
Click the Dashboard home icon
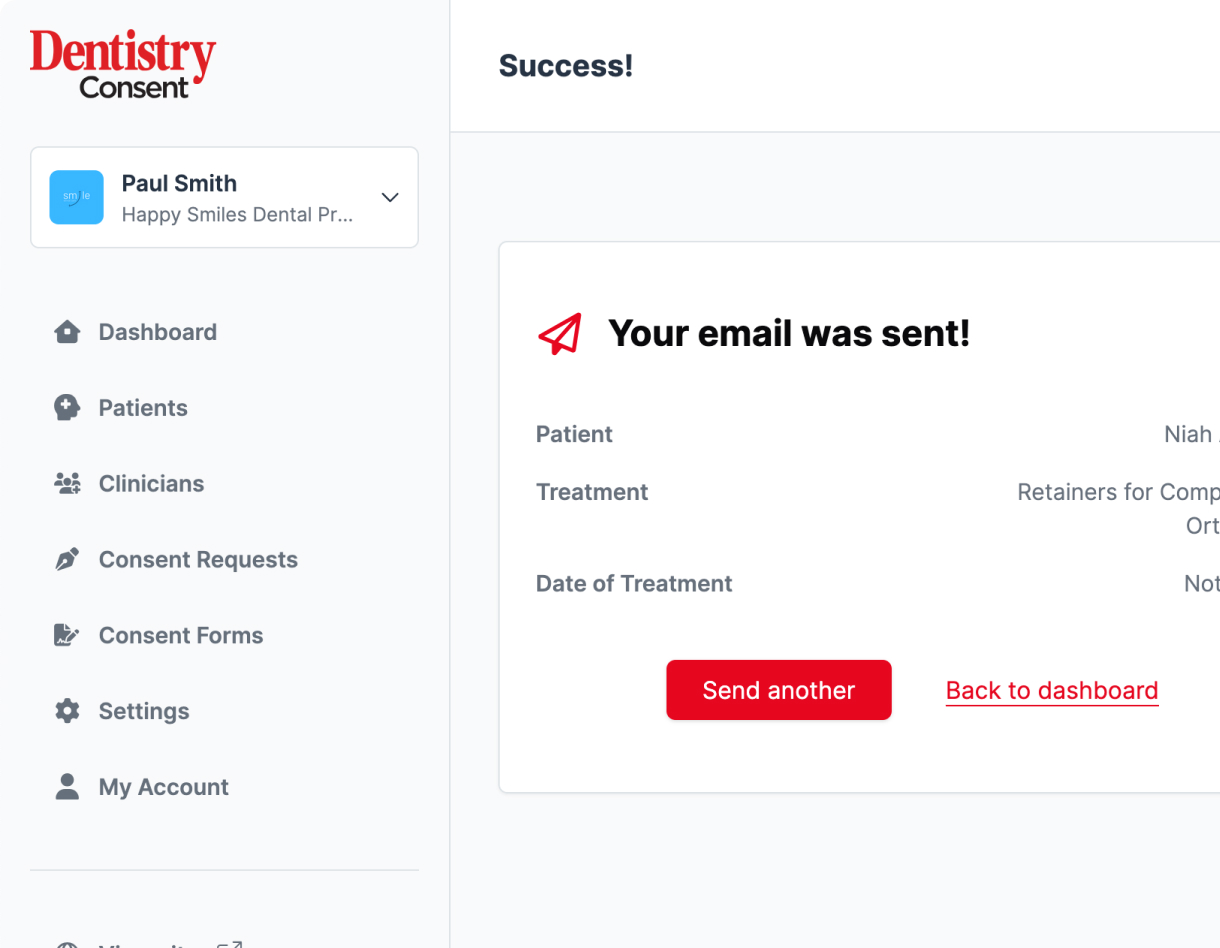coord(67,332)
